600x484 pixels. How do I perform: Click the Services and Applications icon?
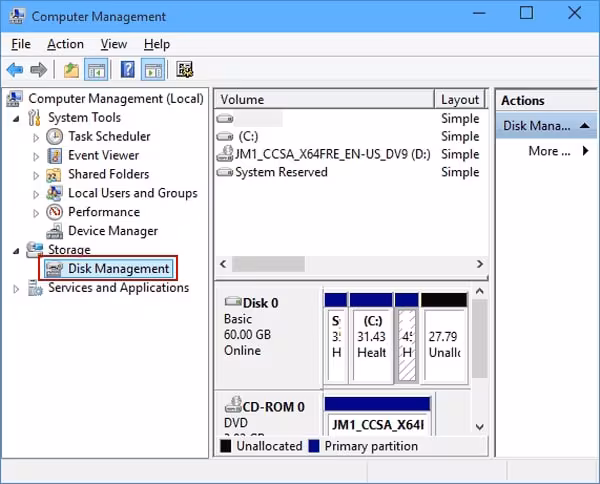(x=35, y=288)
